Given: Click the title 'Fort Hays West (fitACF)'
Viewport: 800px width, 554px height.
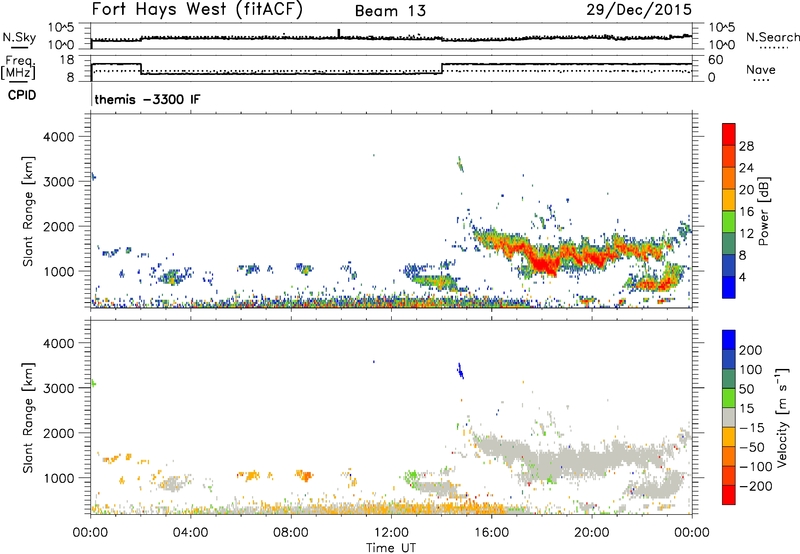Looking at the screenshot, I should (x=197, y=10).
